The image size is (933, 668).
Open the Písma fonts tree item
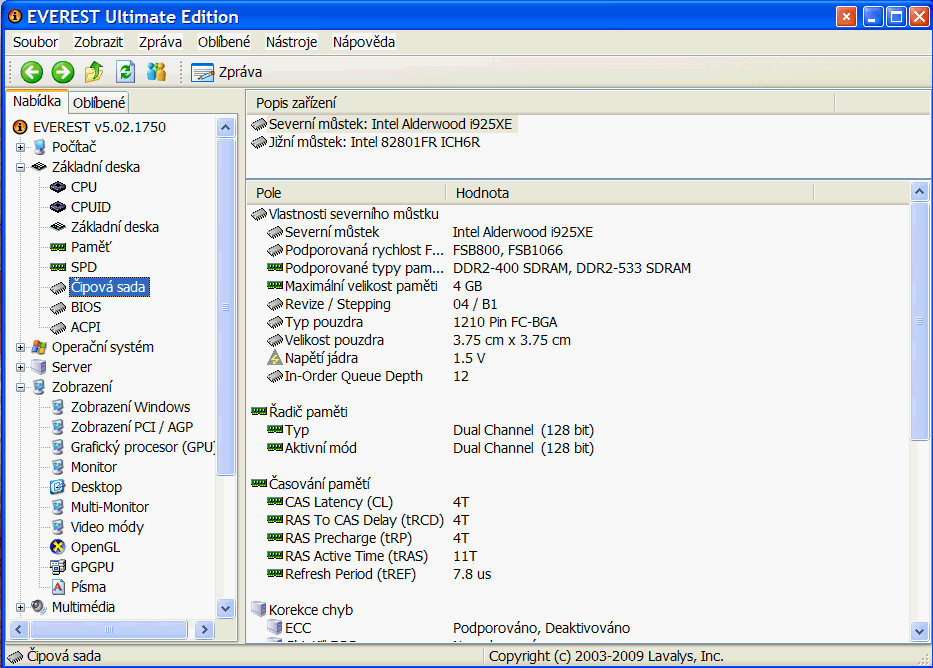coord(88,587)
